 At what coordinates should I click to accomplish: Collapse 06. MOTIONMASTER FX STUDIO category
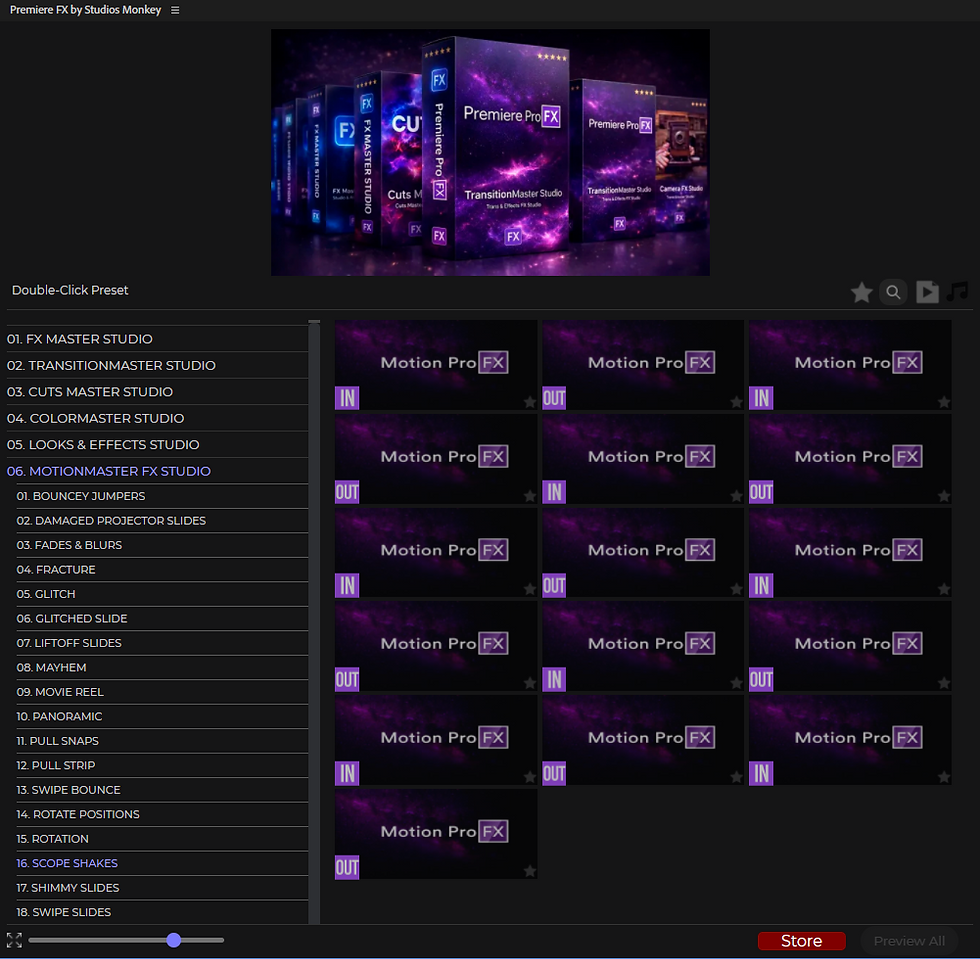157,471
